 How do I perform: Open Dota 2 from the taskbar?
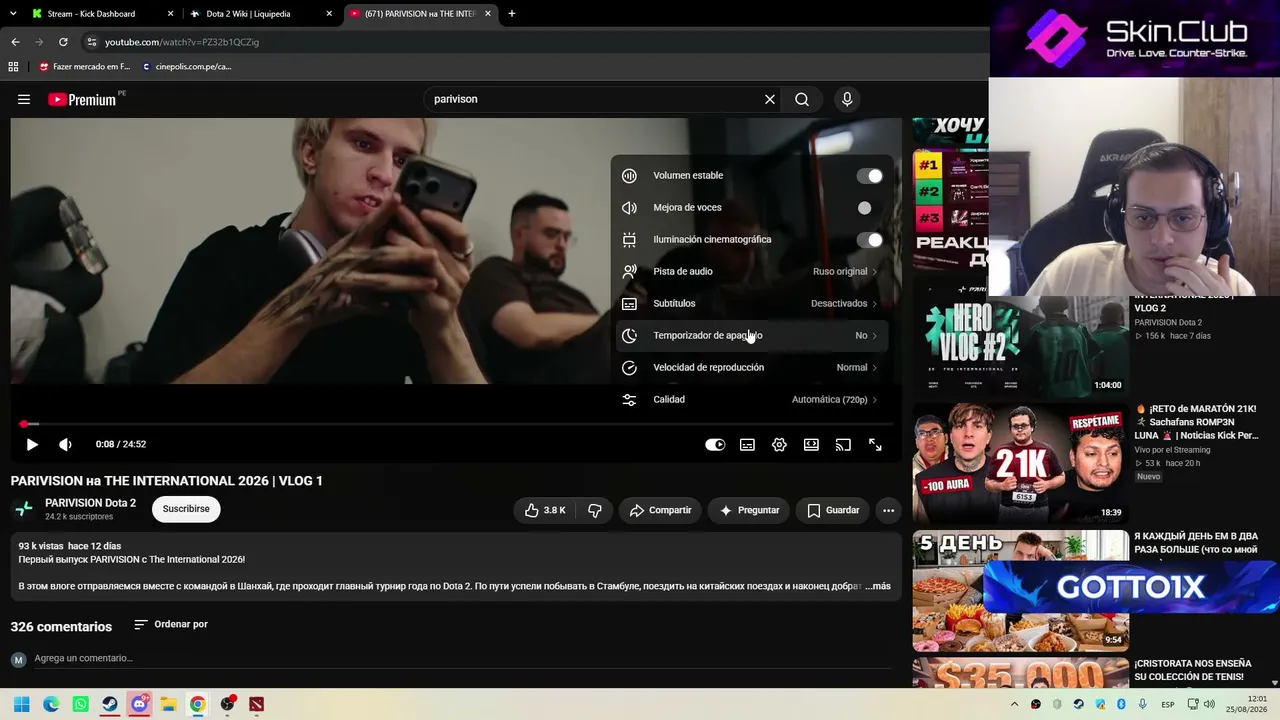pos(257,704)
